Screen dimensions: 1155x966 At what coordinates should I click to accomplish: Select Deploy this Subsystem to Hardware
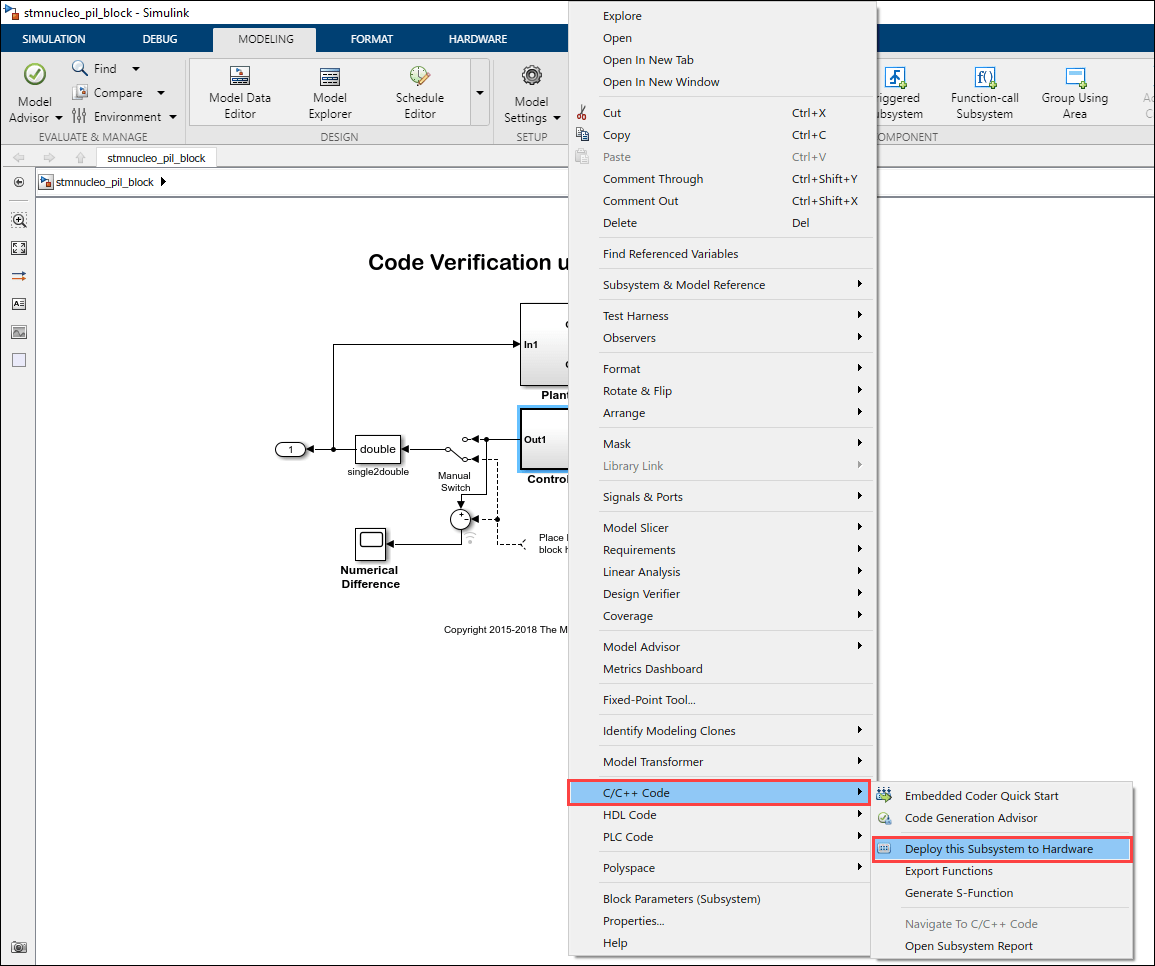point(998,849)
